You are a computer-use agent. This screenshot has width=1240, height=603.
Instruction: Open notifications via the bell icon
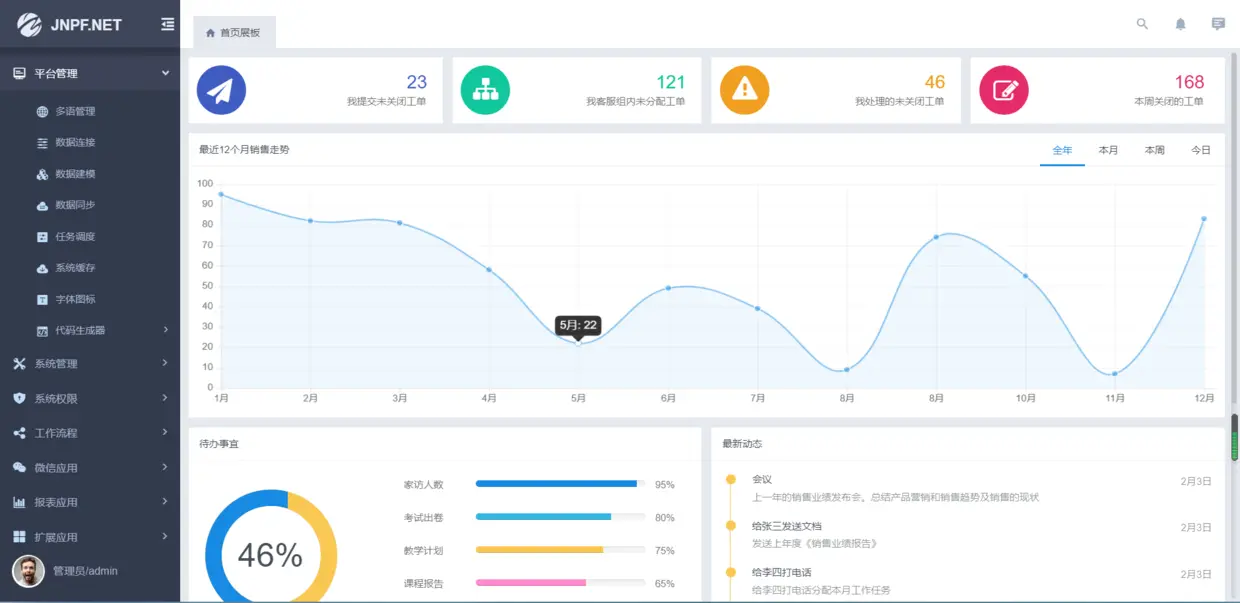1180,24
